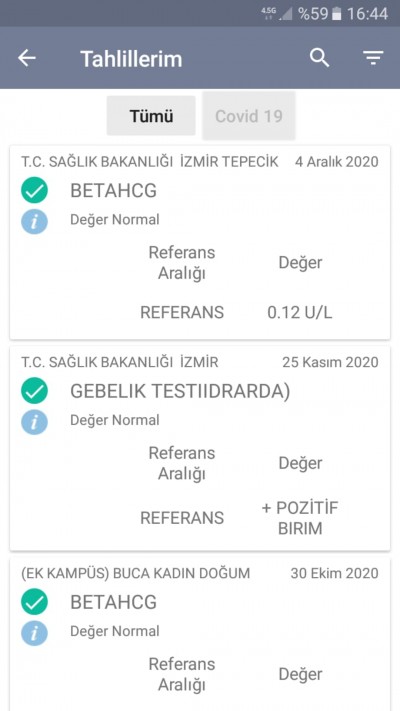The height and width of the screenshot is (711, 400).
Task: Tap the battery indicator in status bar
Action: (x=336, y=14)
